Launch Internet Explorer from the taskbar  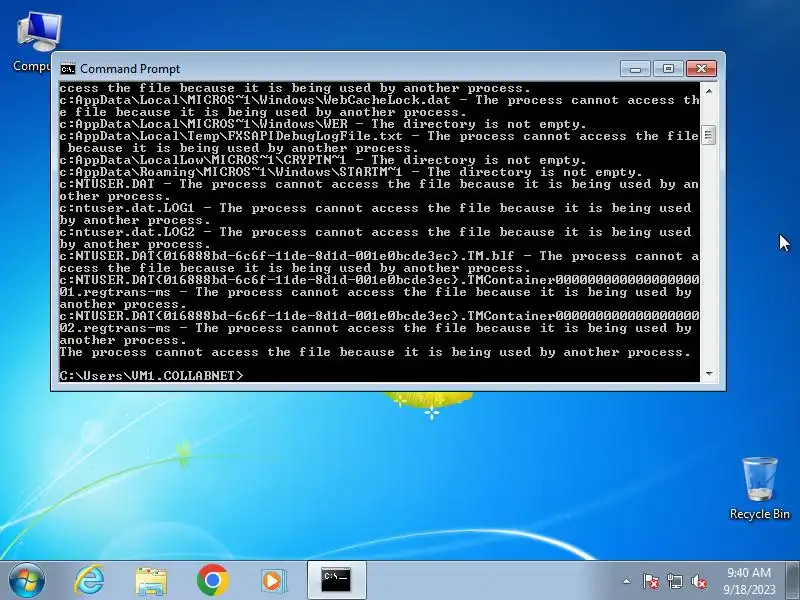[x=89, y=580]
